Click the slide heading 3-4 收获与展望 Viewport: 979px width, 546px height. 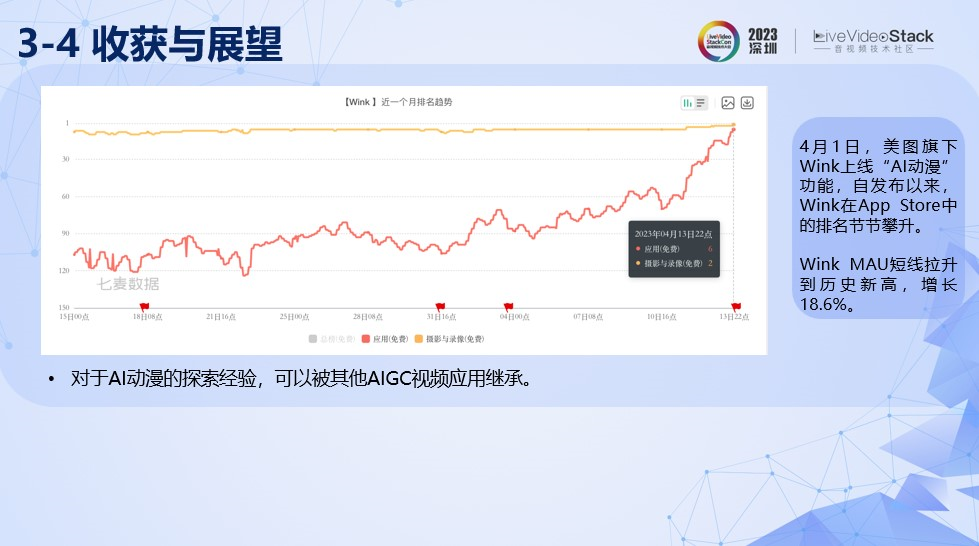pyautogui.click(x=150, y=44)
